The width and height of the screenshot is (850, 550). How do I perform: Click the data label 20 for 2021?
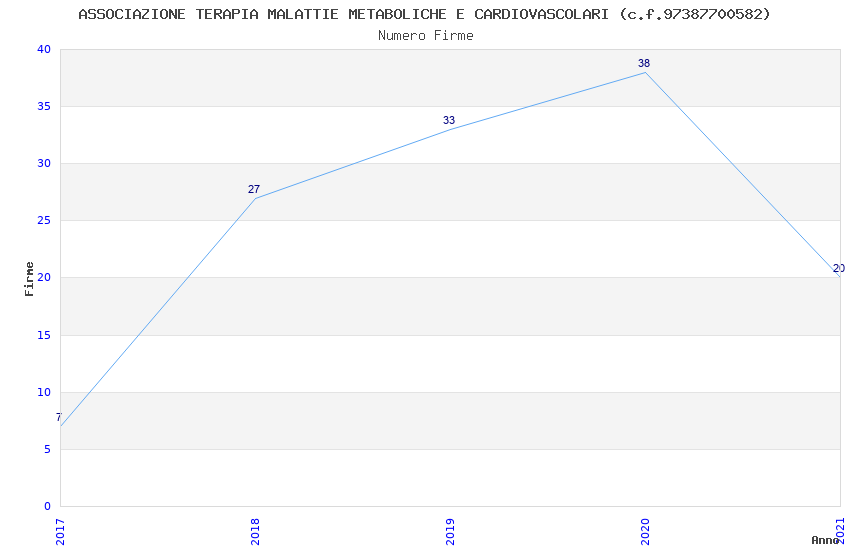839,268
